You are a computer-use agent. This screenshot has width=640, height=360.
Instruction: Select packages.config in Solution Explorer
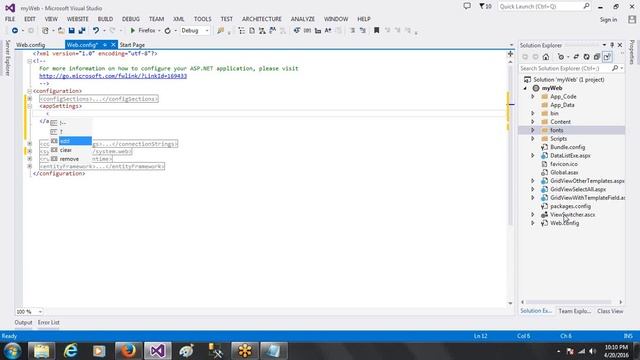click(570, 206)
